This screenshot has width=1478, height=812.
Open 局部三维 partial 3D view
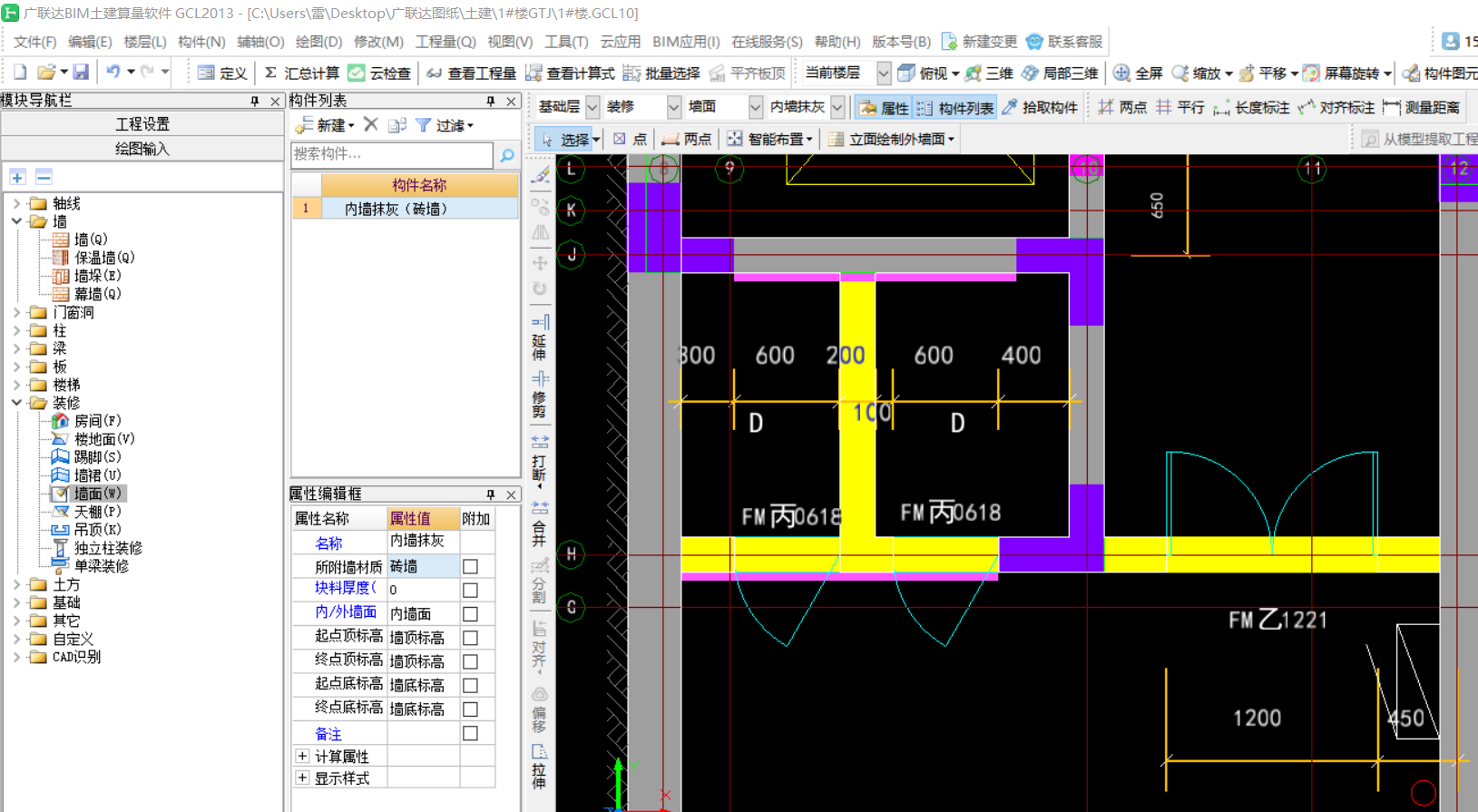point(1060,73)
